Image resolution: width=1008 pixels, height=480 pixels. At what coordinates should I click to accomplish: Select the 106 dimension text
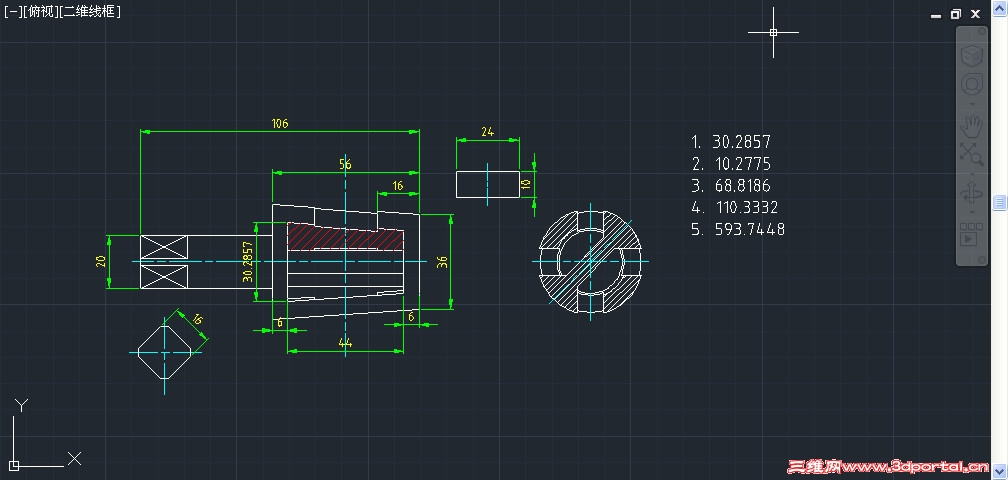pyautogui.click(x=280, y=123)
